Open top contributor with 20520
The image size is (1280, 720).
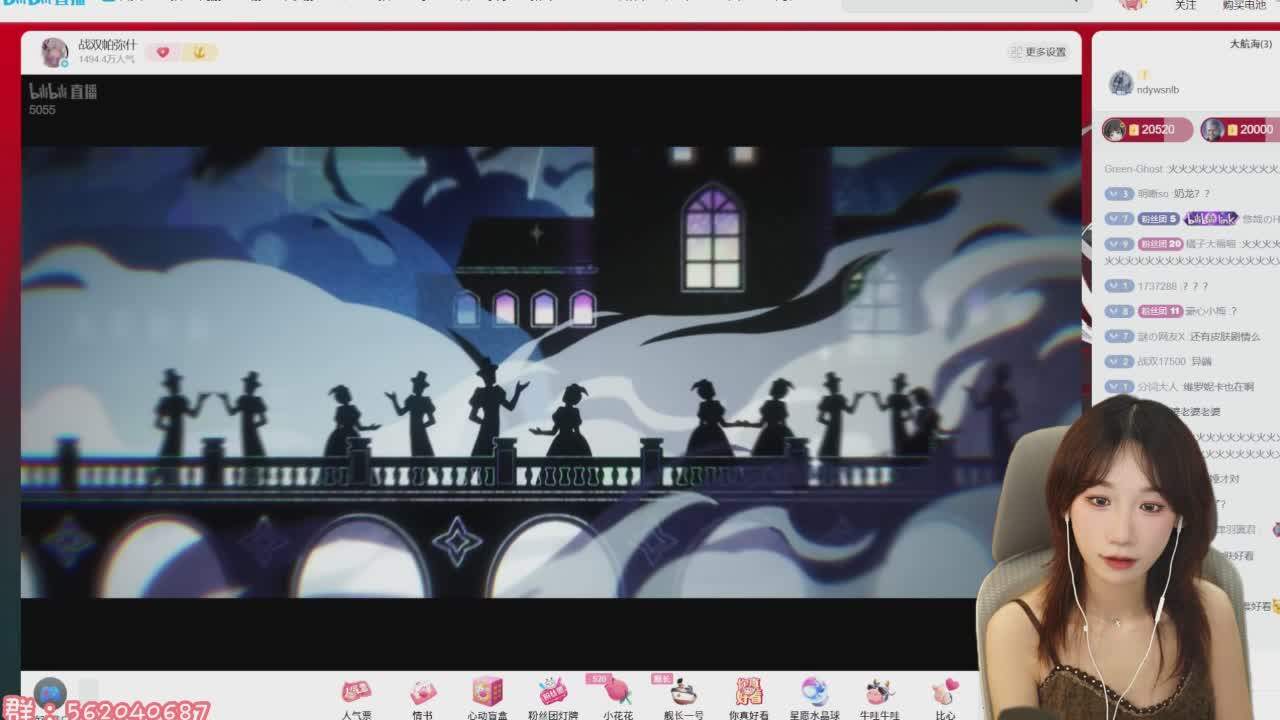pyautogui.click(x=1147, y=129)
